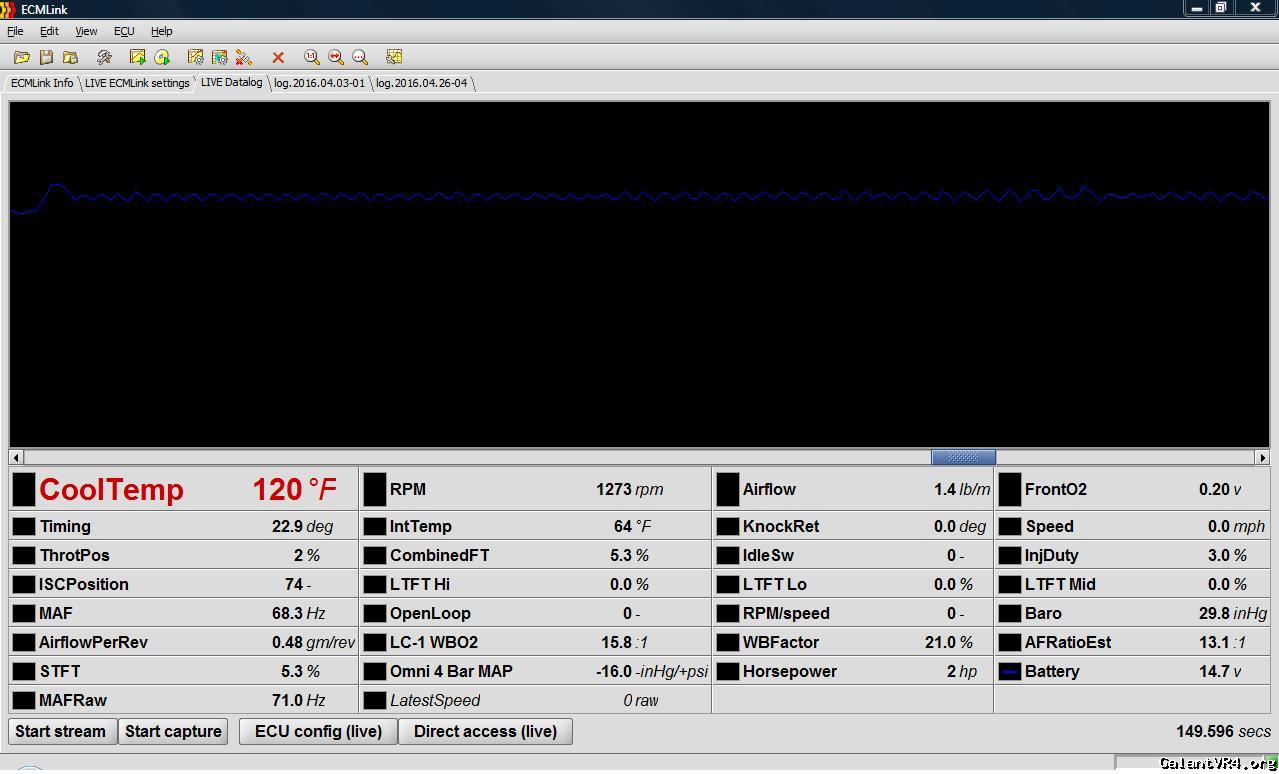Screen dimensions: 1279x774
Task: Switch to the ECMLink Info tab
Action: tap(42, 83)
